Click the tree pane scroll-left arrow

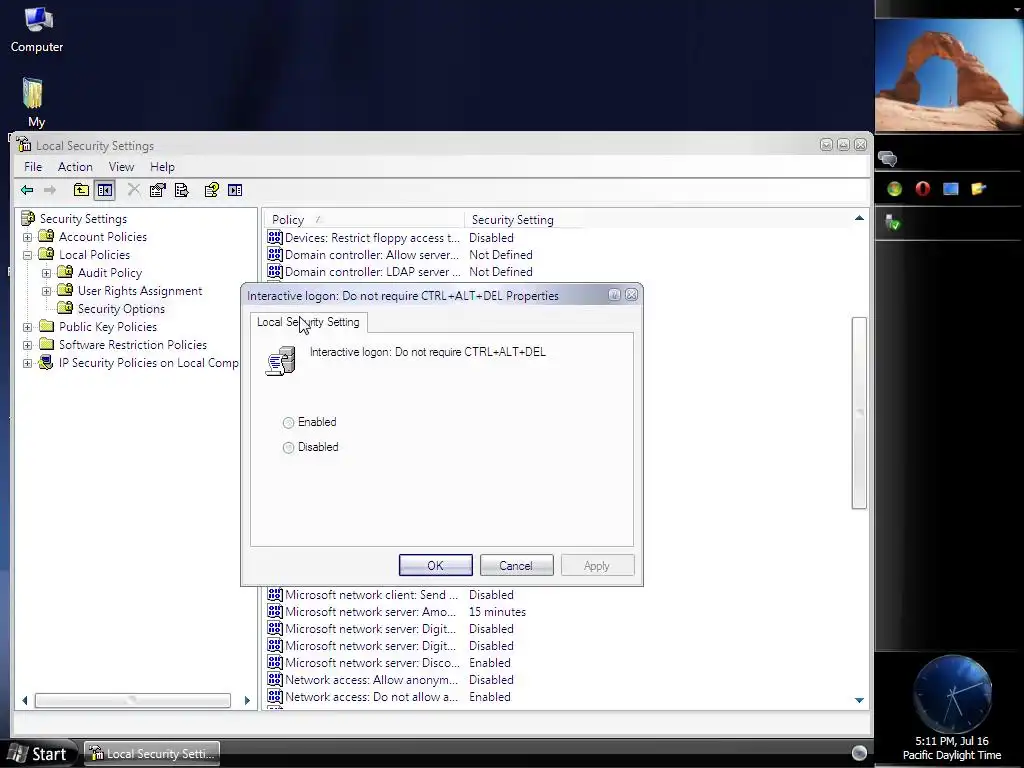25,700
